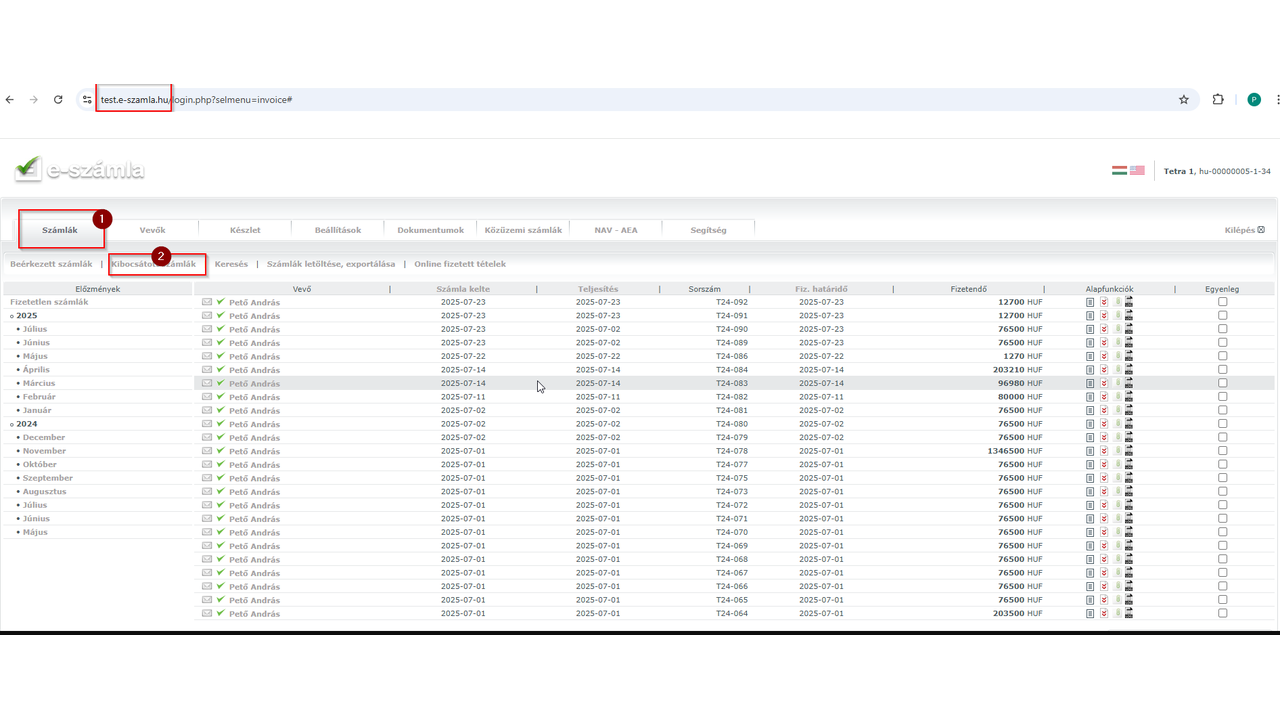Open the Beállítások tab
This screenshot has width=1280, height=720.
click(338, 230)
